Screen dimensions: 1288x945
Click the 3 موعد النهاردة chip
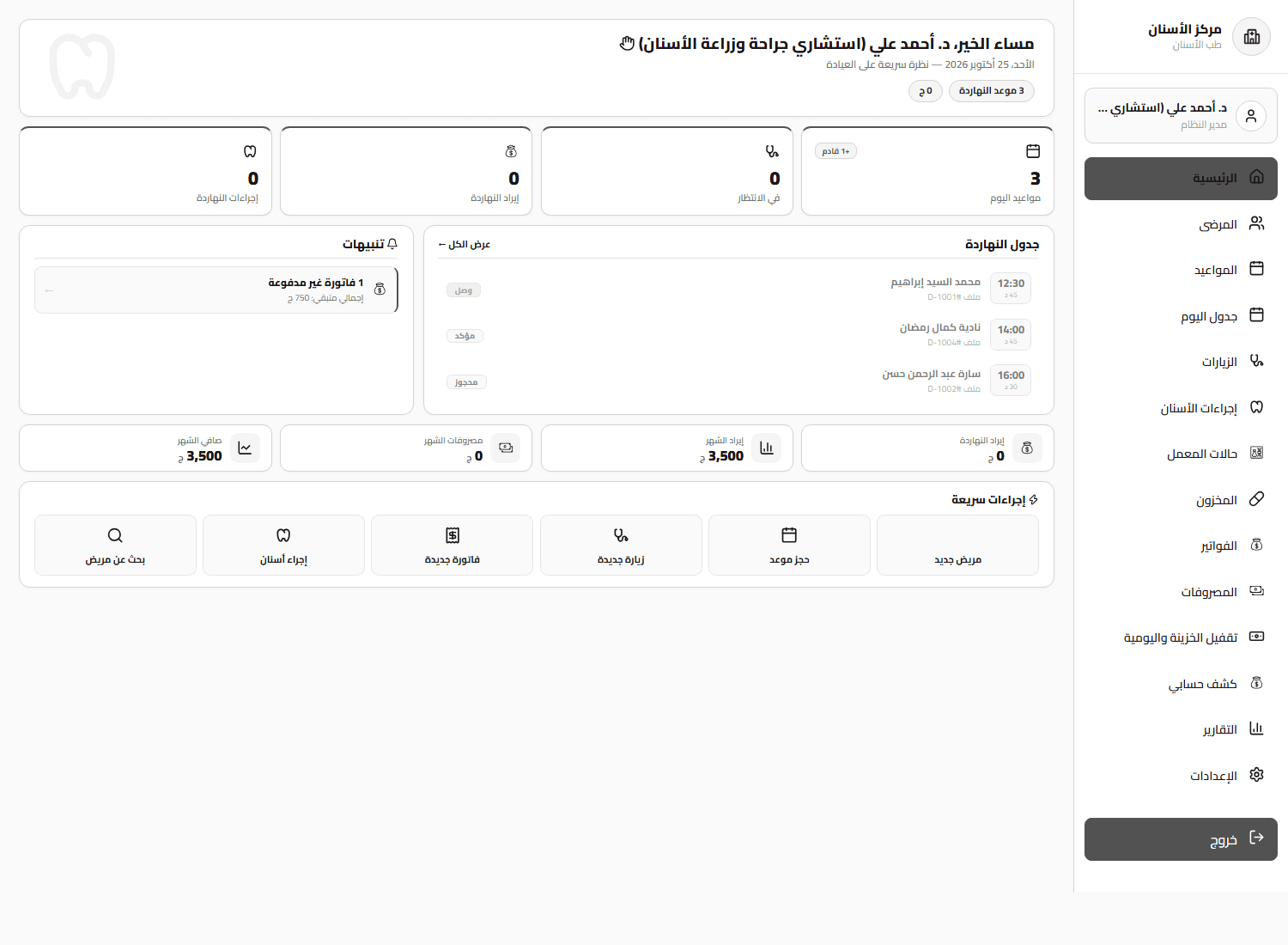pos(992,91)
